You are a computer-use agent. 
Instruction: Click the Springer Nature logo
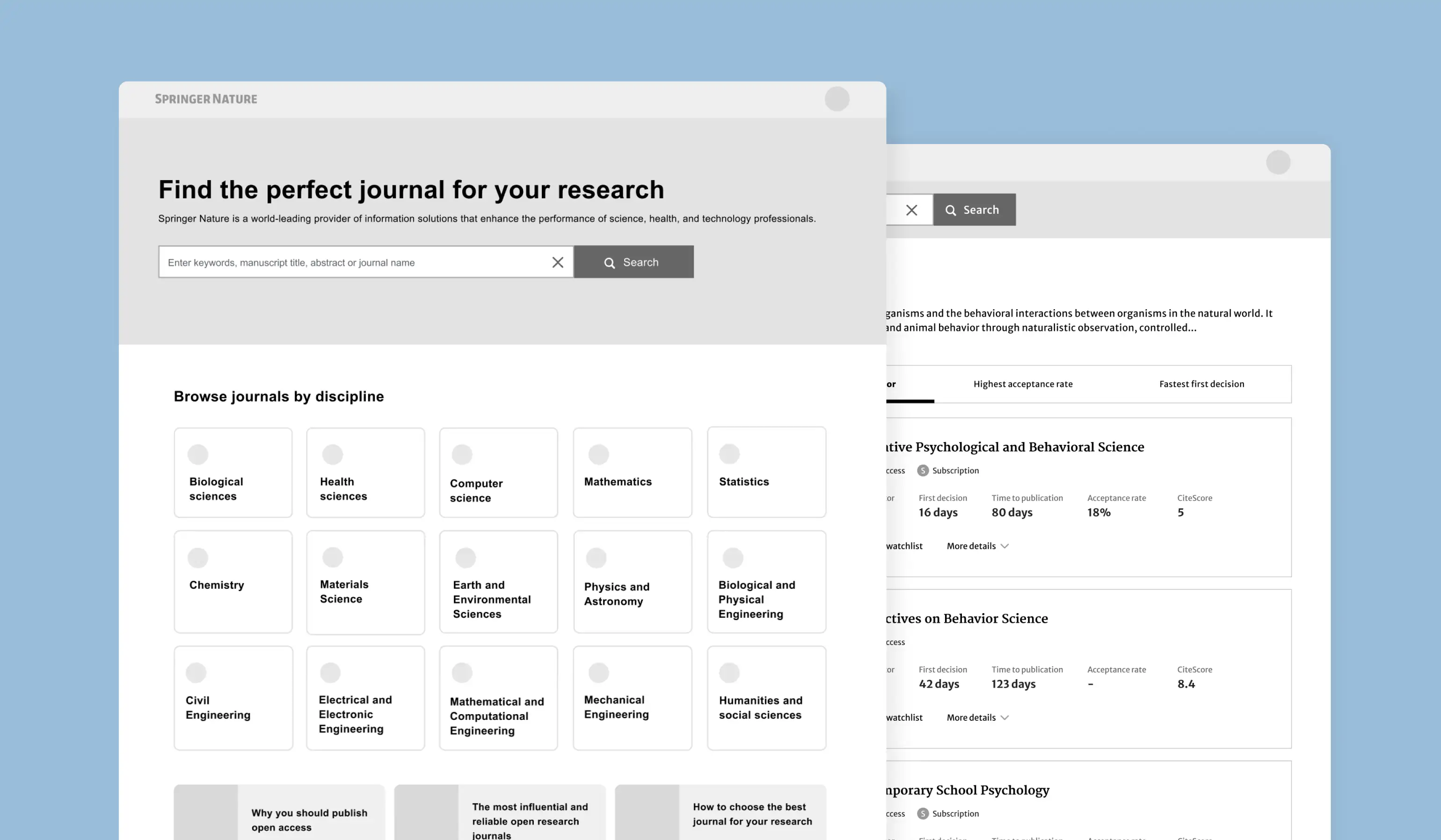(x=206, y=99)
